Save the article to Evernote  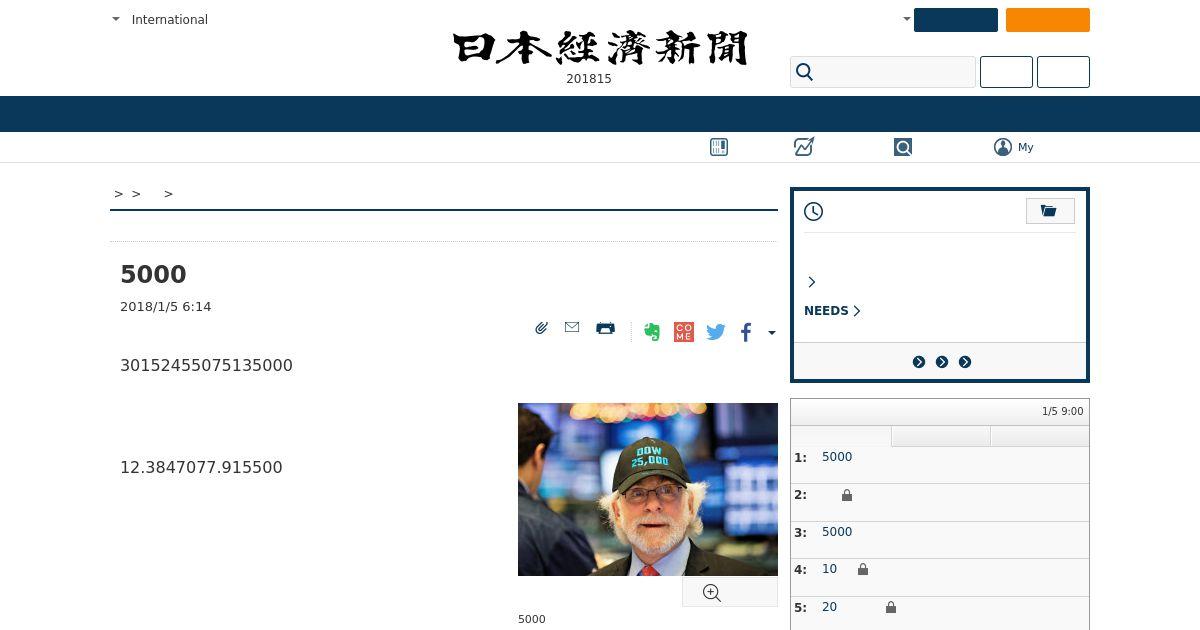point(652,332)
